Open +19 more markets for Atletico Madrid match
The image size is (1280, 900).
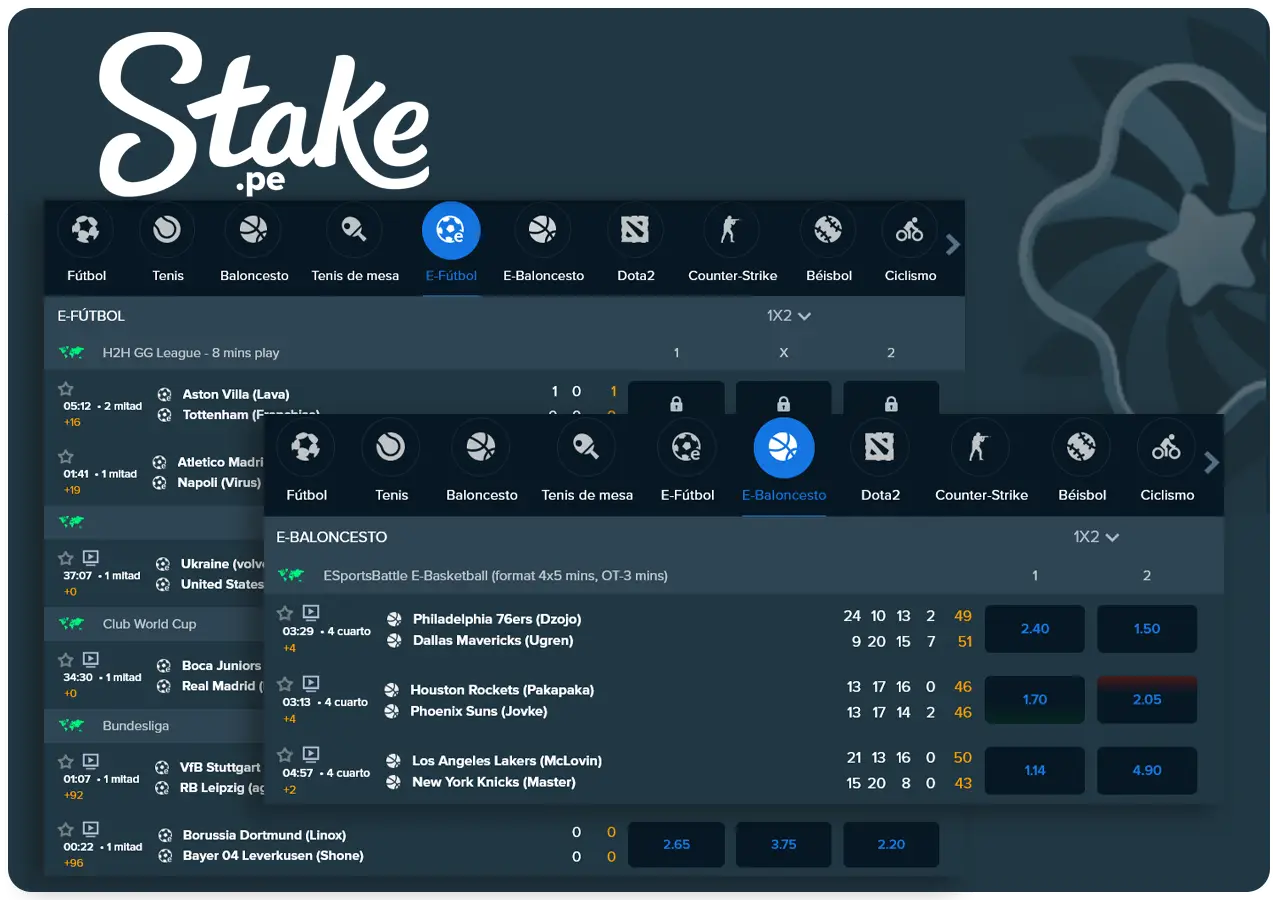tap(72, 490)
